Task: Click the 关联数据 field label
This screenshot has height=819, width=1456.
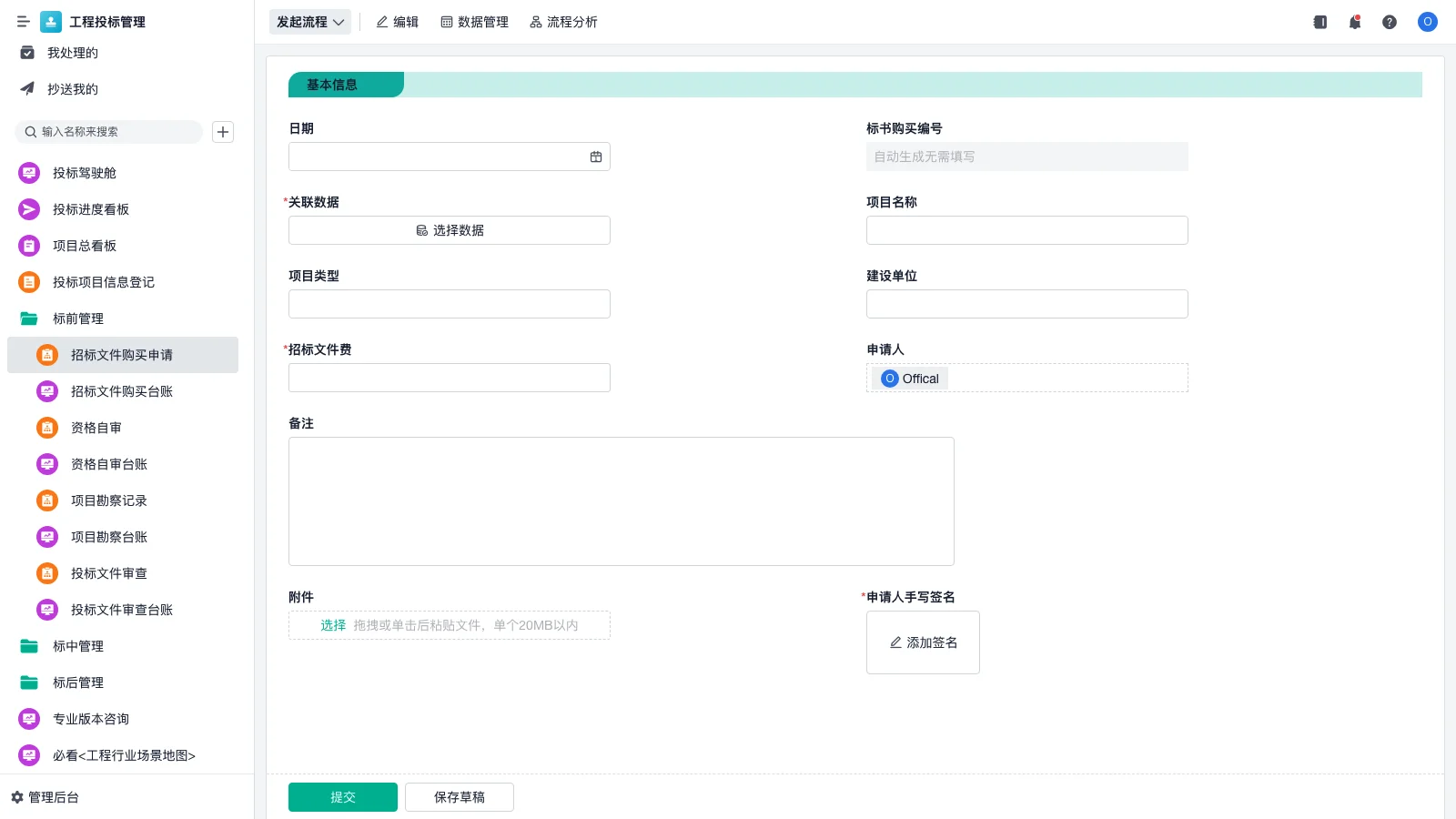Action: (x=314, y=202)
